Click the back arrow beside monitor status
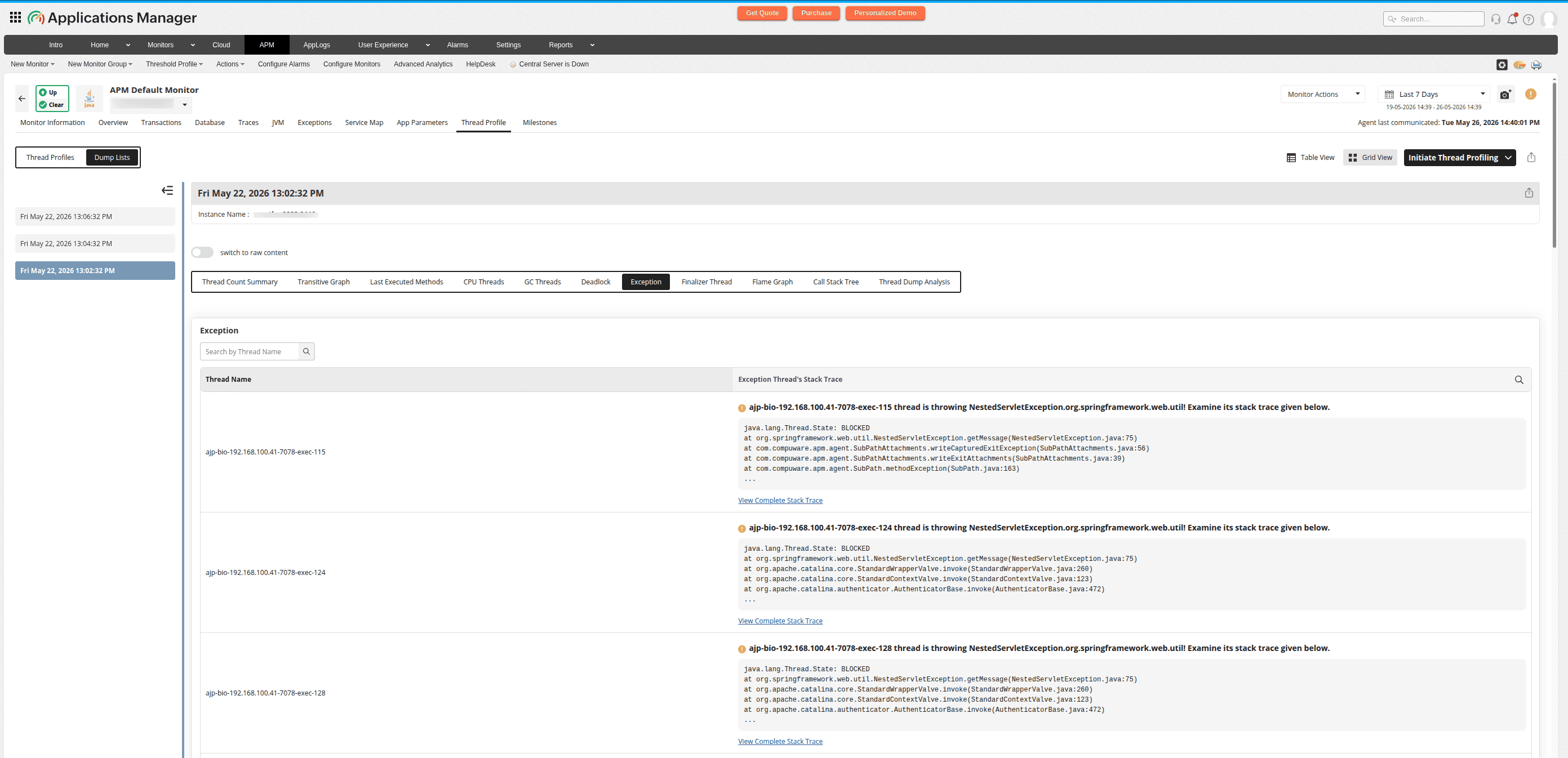 22,98
